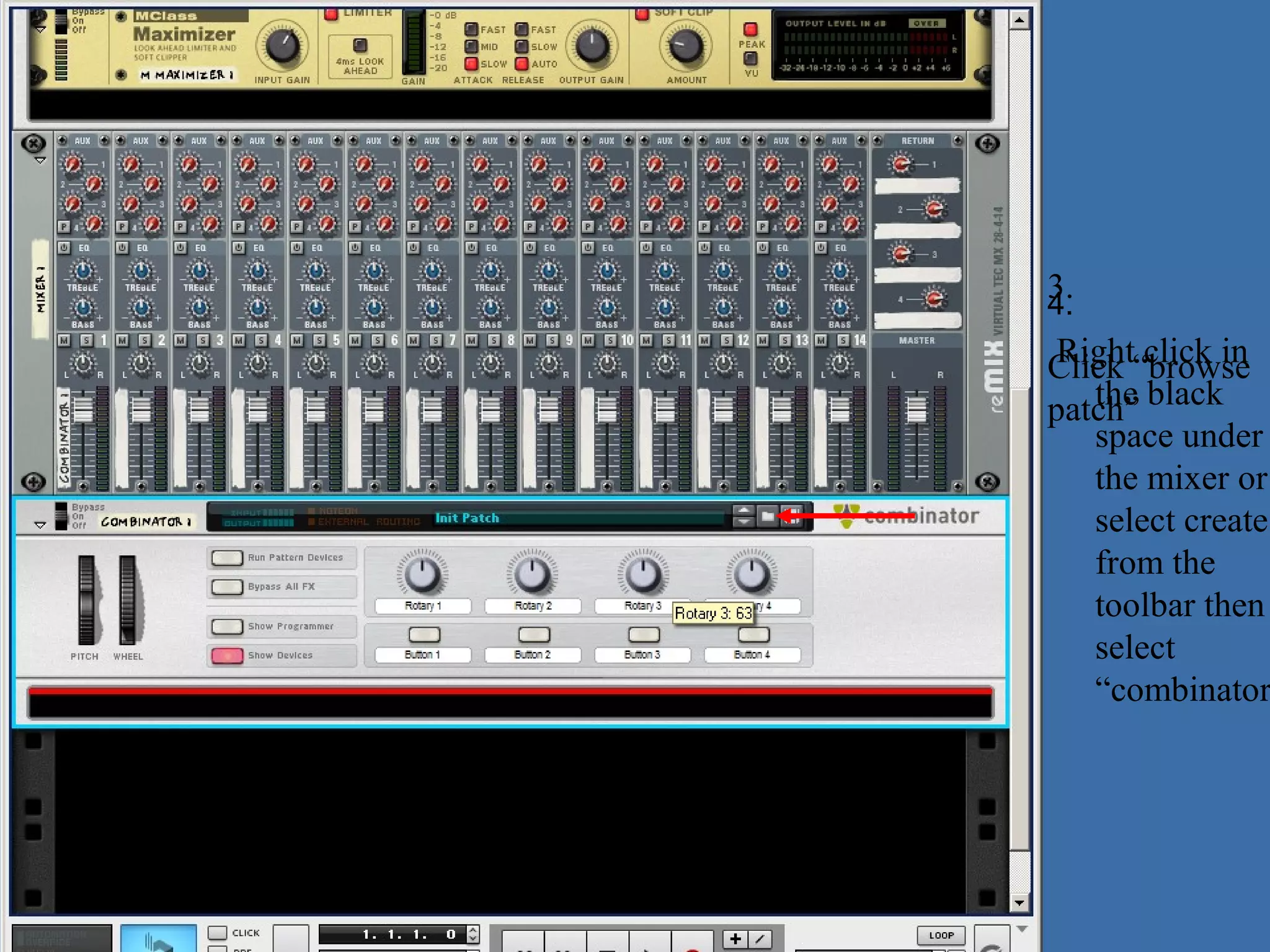Click the rack scrollbar up arrow

click(1019, 20)
